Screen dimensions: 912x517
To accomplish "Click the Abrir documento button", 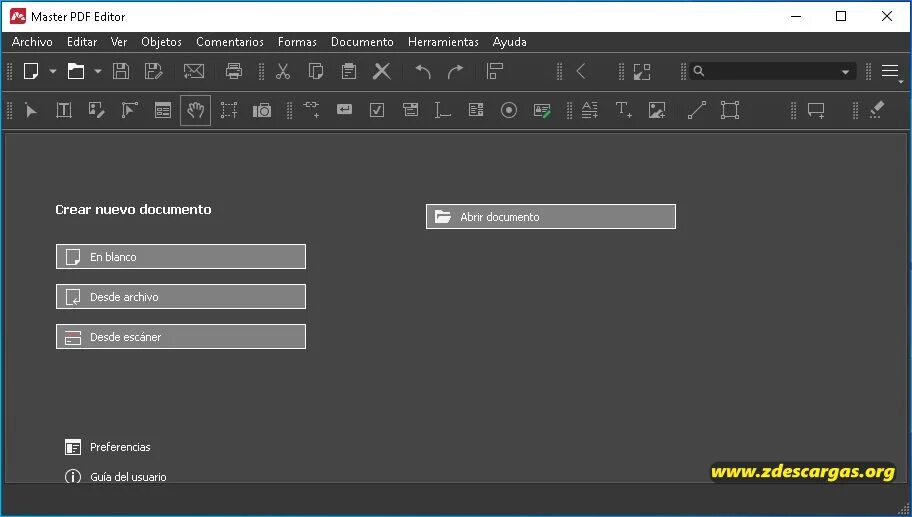I will pyautogui.click(x=551, y=216).
